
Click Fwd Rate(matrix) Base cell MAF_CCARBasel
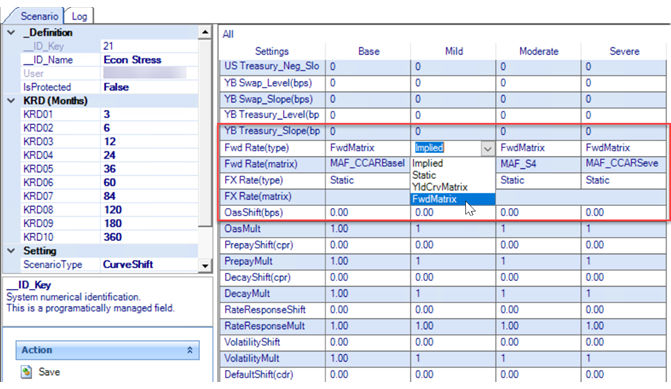coord(367,163)
